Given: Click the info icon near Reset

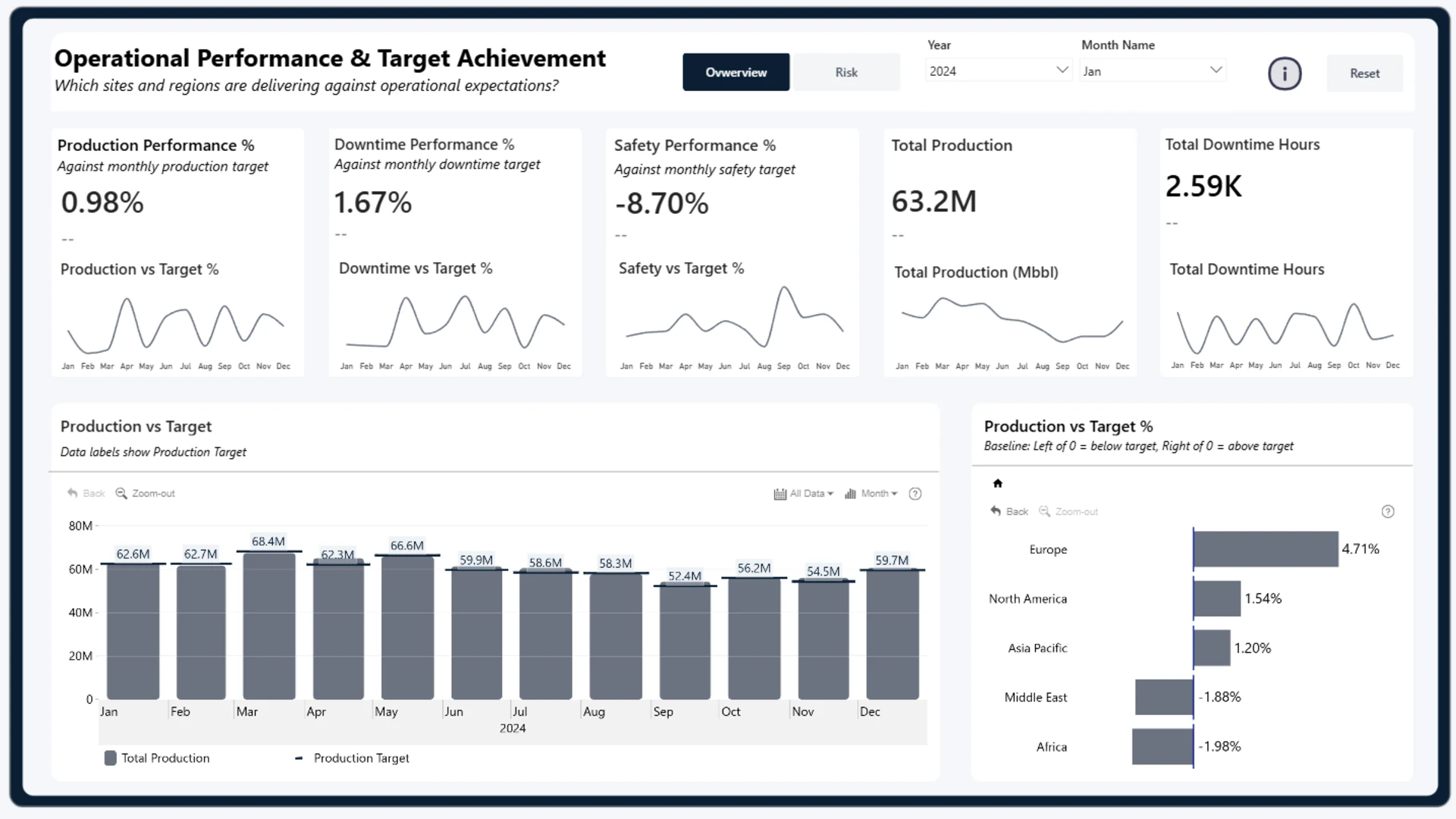Looking at the screenshot, I should tap(1285, 74).
